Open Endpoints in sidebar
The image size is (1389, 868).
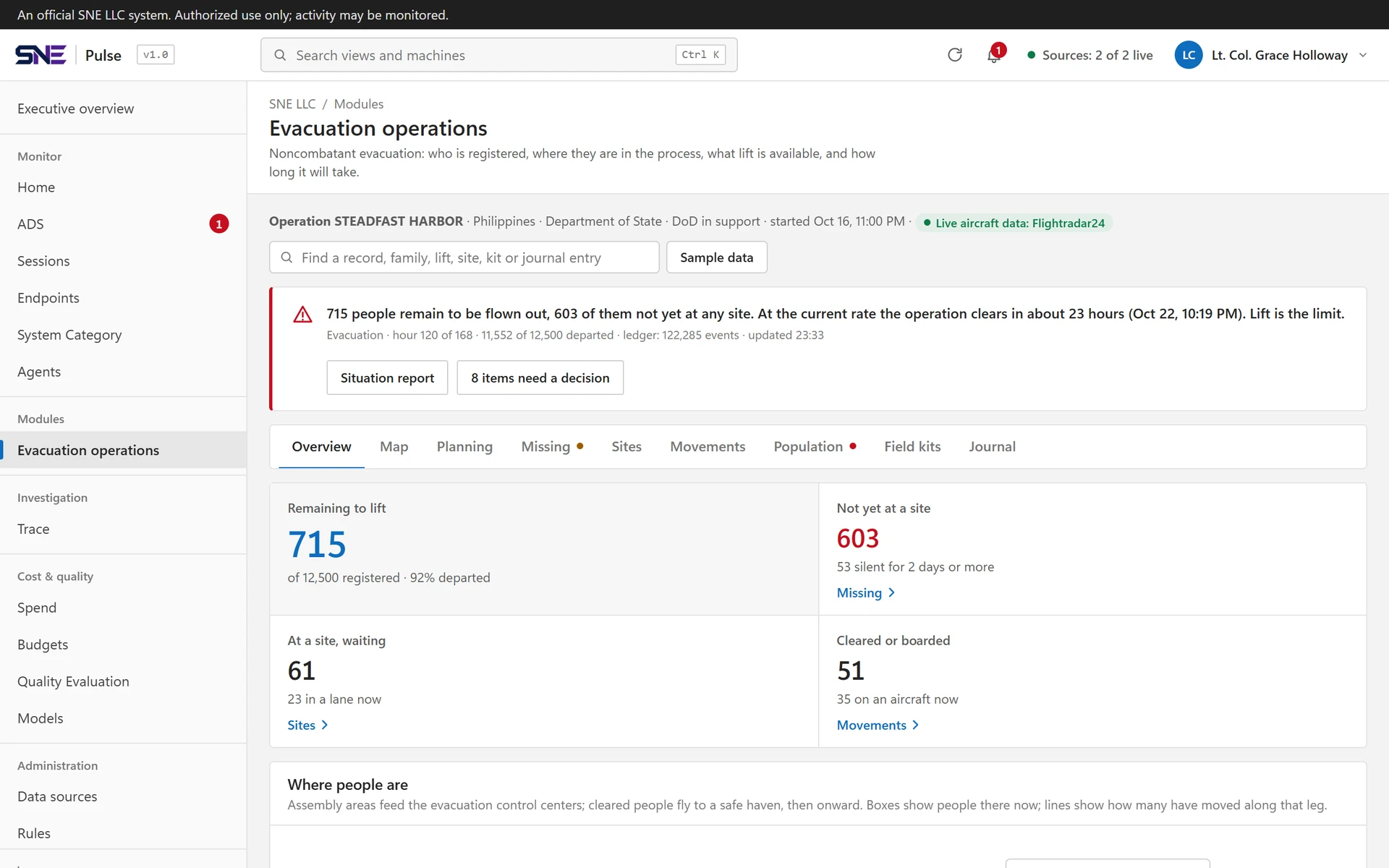(123, 298)
